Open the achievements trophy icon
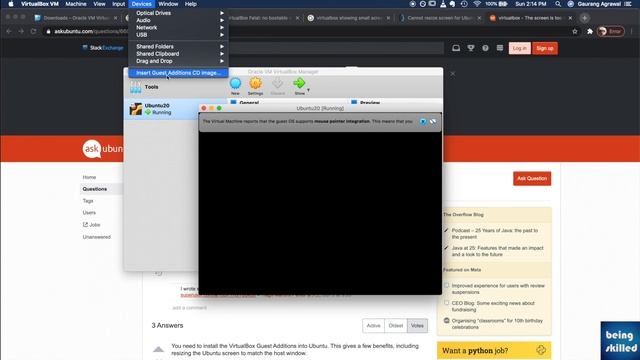This screenshot has height=360, width=640. click(471, 48)
